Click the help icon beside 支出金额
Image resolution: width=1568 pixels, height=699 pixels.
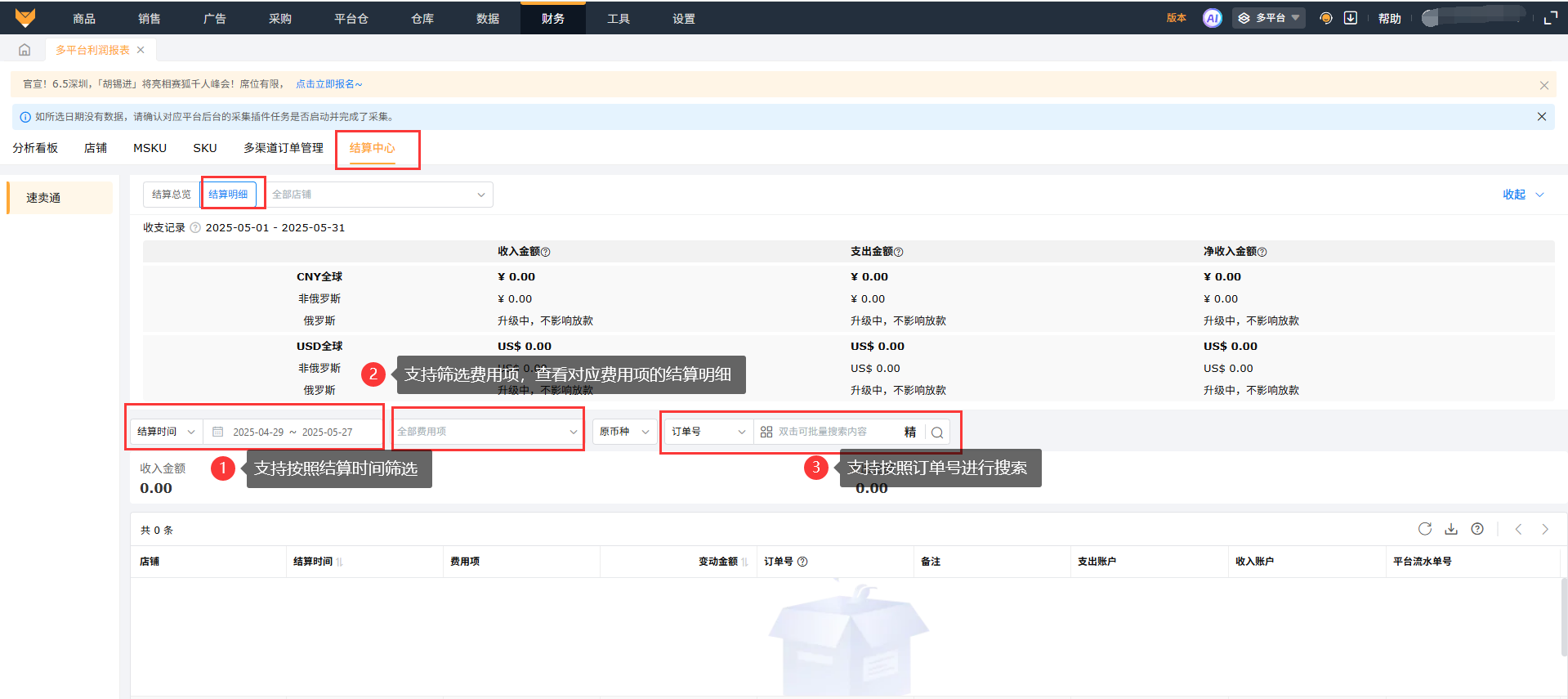coord(899,252)
